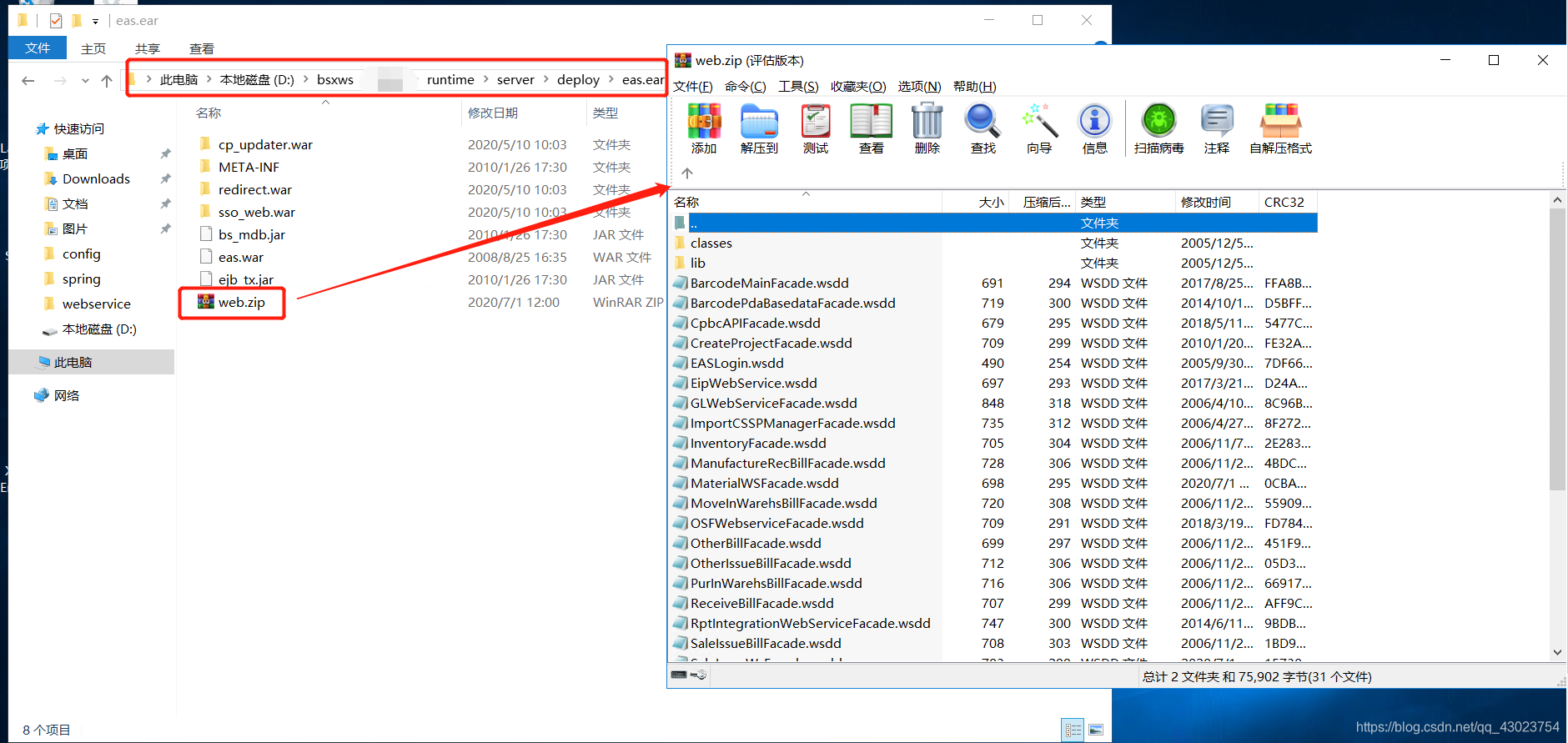Screen dimensions: 1568x743
Task: Select This PC (此电脑) in sidebar
Action: [73, 362]
